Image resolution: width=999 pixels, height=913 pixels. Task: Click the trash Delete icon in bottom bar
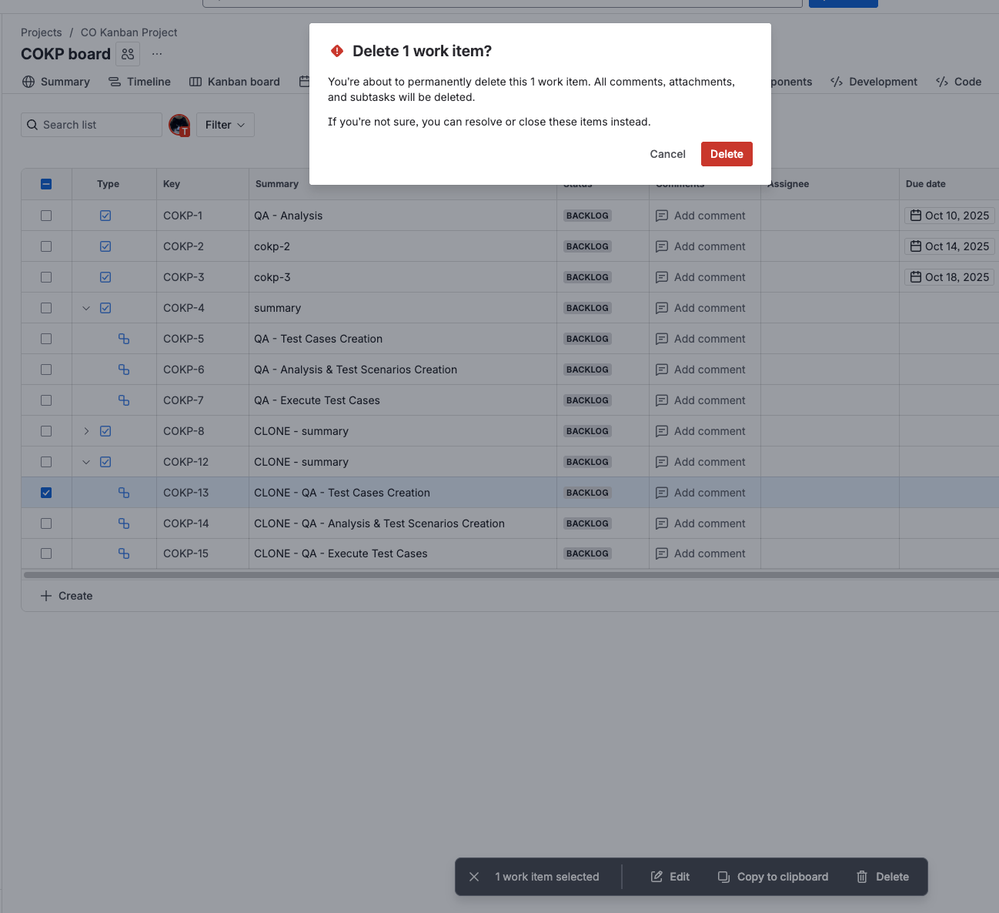click(x=862, y=877)
